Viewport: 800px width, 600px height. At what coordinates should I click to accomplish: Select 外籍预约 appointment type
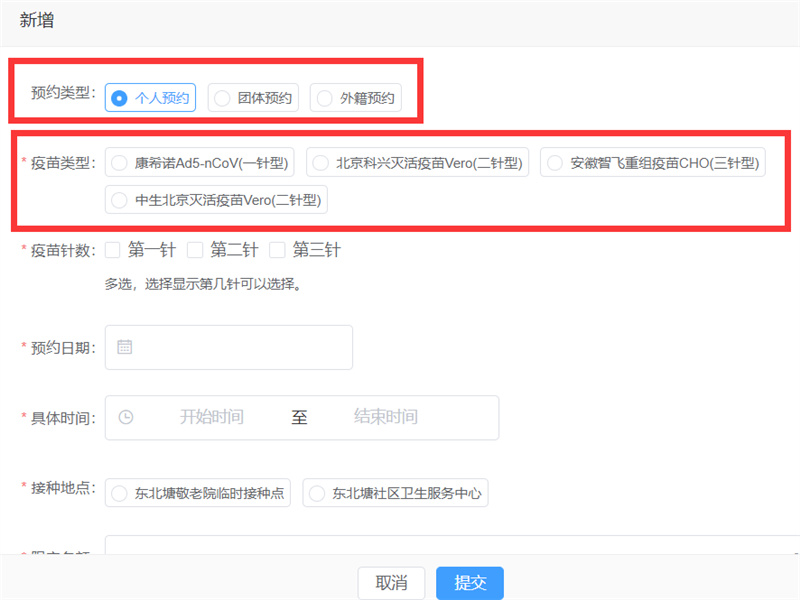tap(356, 97)
